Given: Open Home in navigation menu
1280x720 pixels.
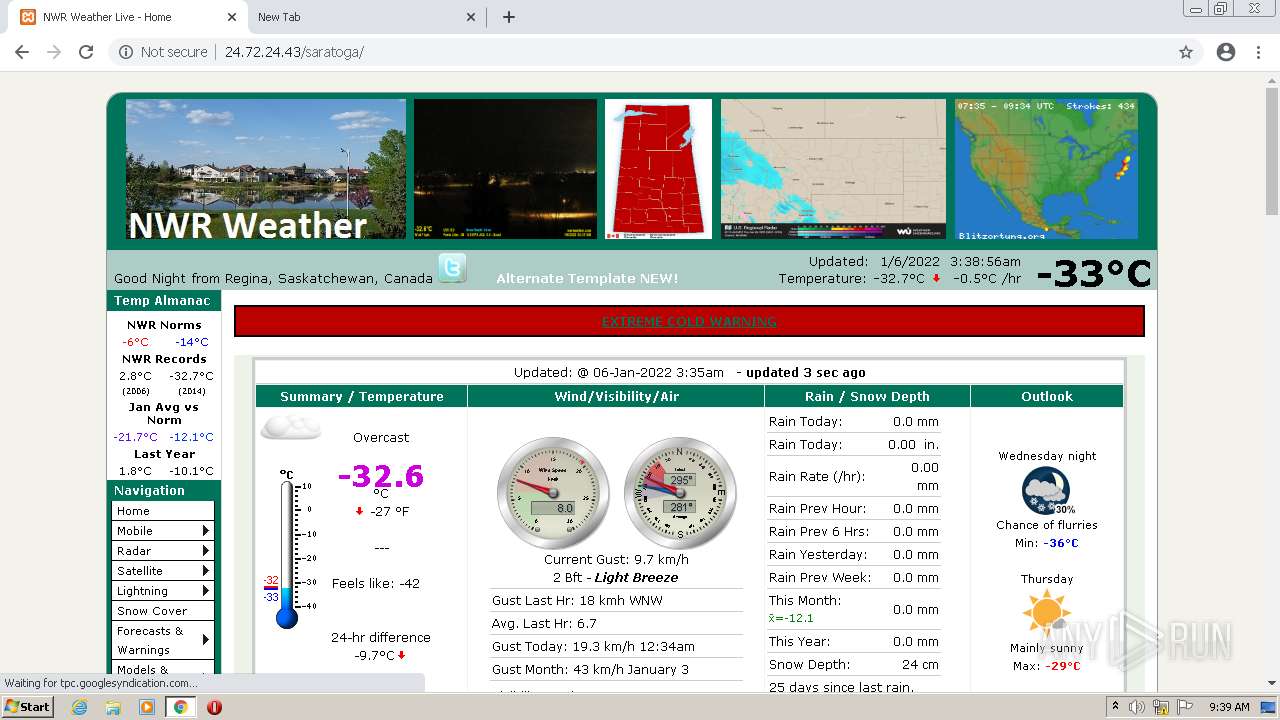Looking at the screenshot, I should [163, 511].
